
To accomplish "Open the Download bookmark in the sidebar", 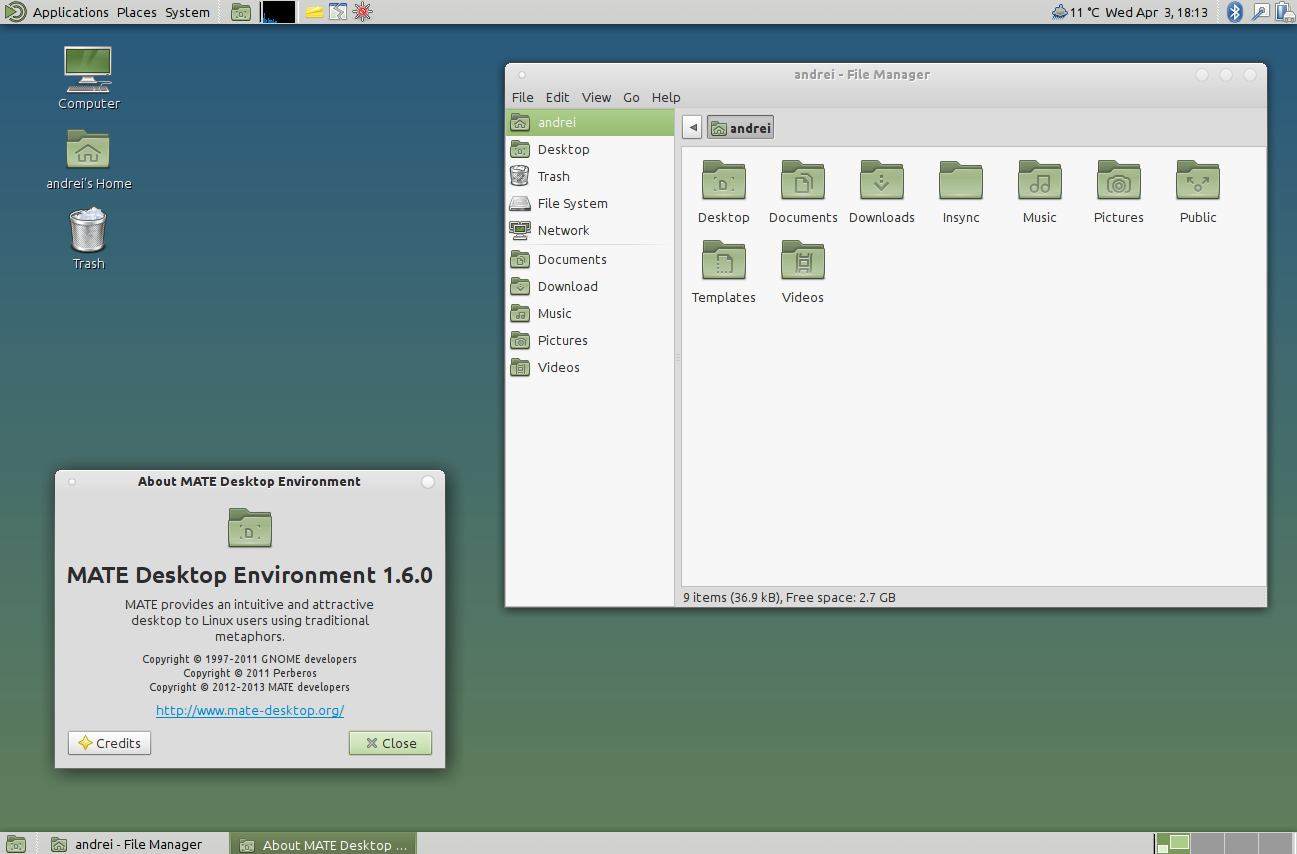I will pos(590,286).
